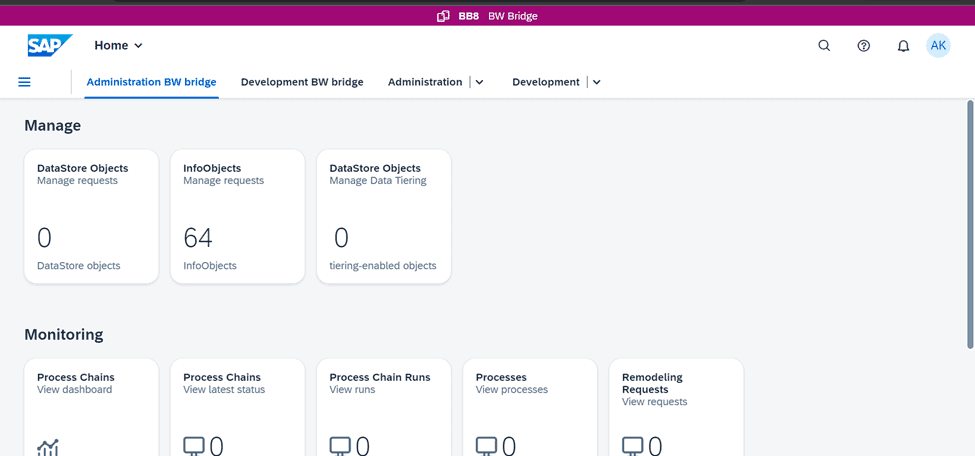975x456 pixels.
Task: Click the copy icon beside BB8
Action: click(x=443, y=16)
